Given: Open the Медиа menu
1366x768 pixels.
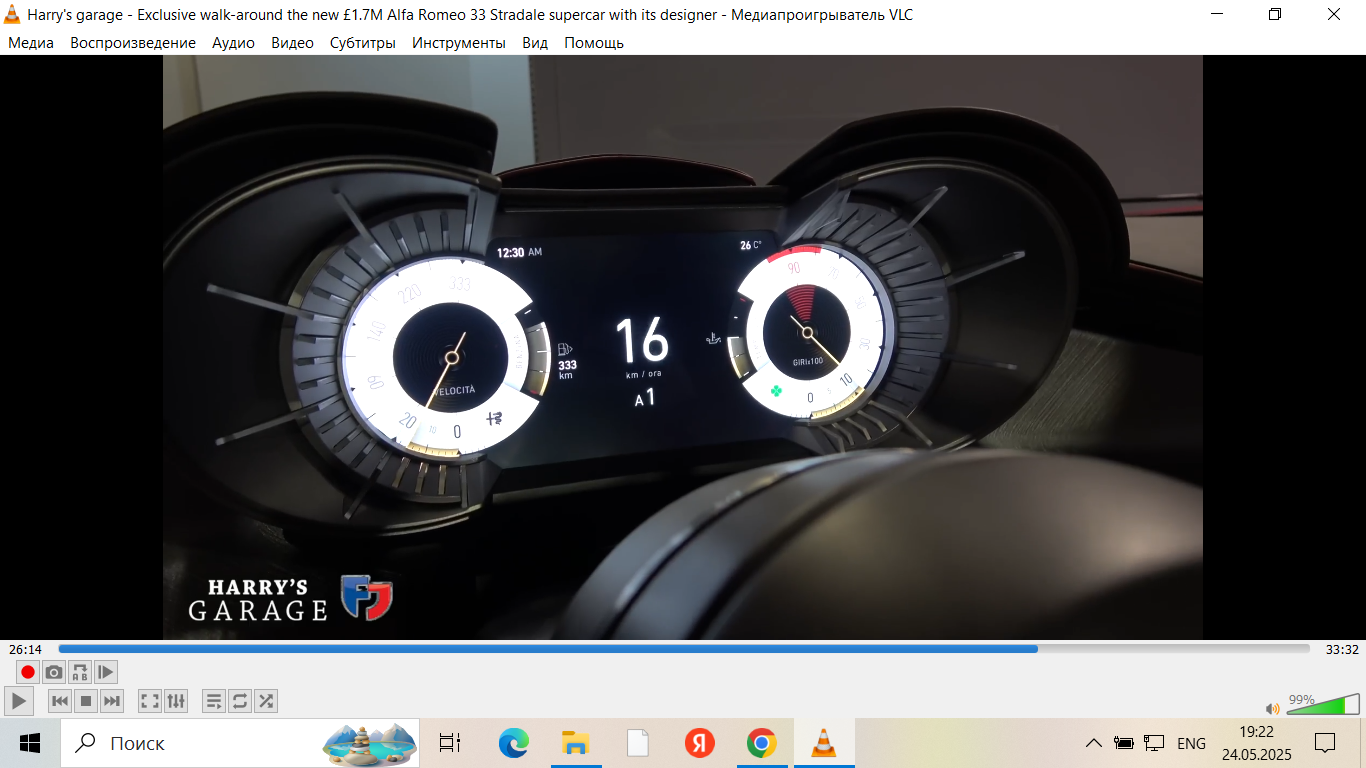Looking at the screenshot, I should pyautogui.click(x=31, y=43).
